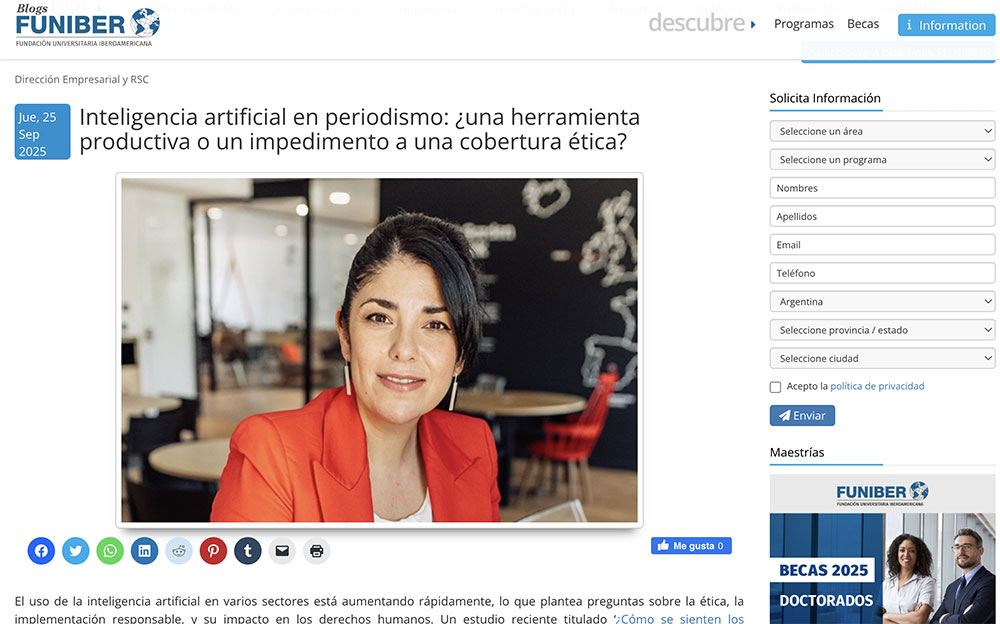Share on LinkedIn icon
This screenshot has width=1000, height=624.
[144, 551]
